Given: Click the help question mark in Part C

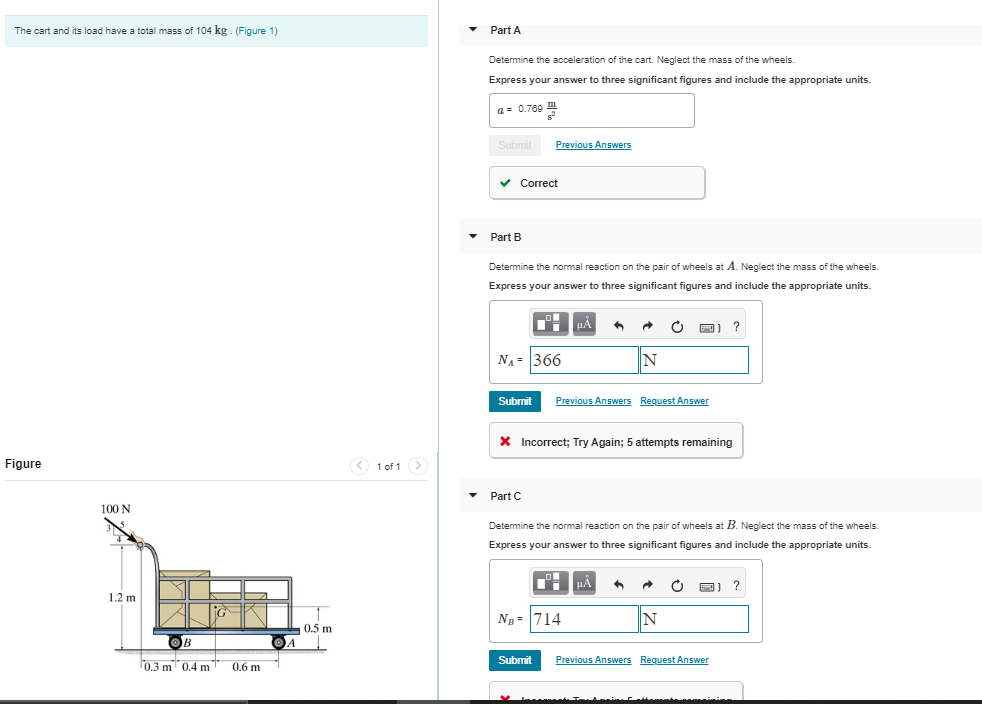Looking at the screenshot, I should pyautogui.click(x=736, y=583).
